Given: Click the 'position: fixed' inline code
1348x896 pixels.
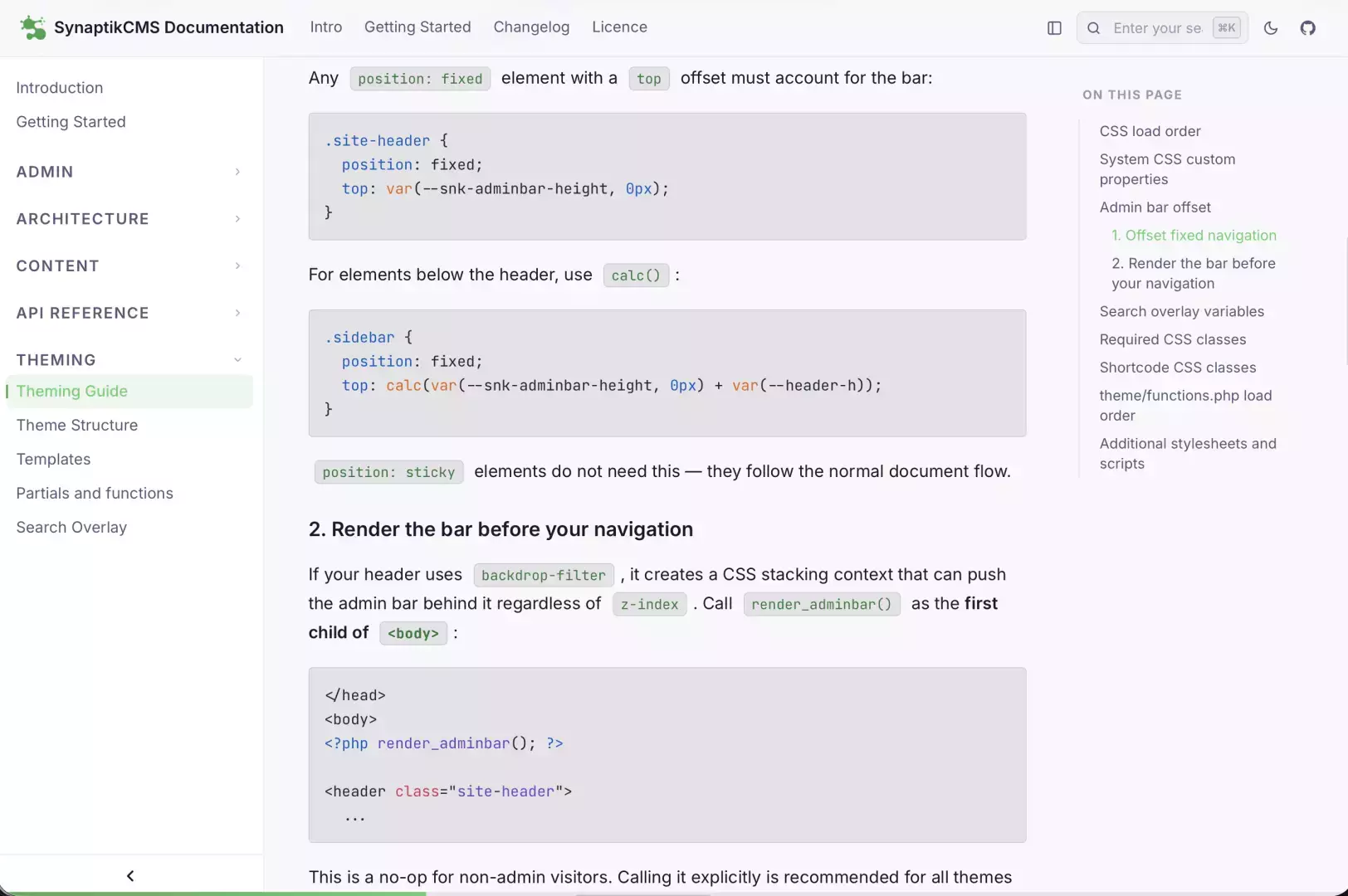Looking at the screenshot, I should pos(420,79).
